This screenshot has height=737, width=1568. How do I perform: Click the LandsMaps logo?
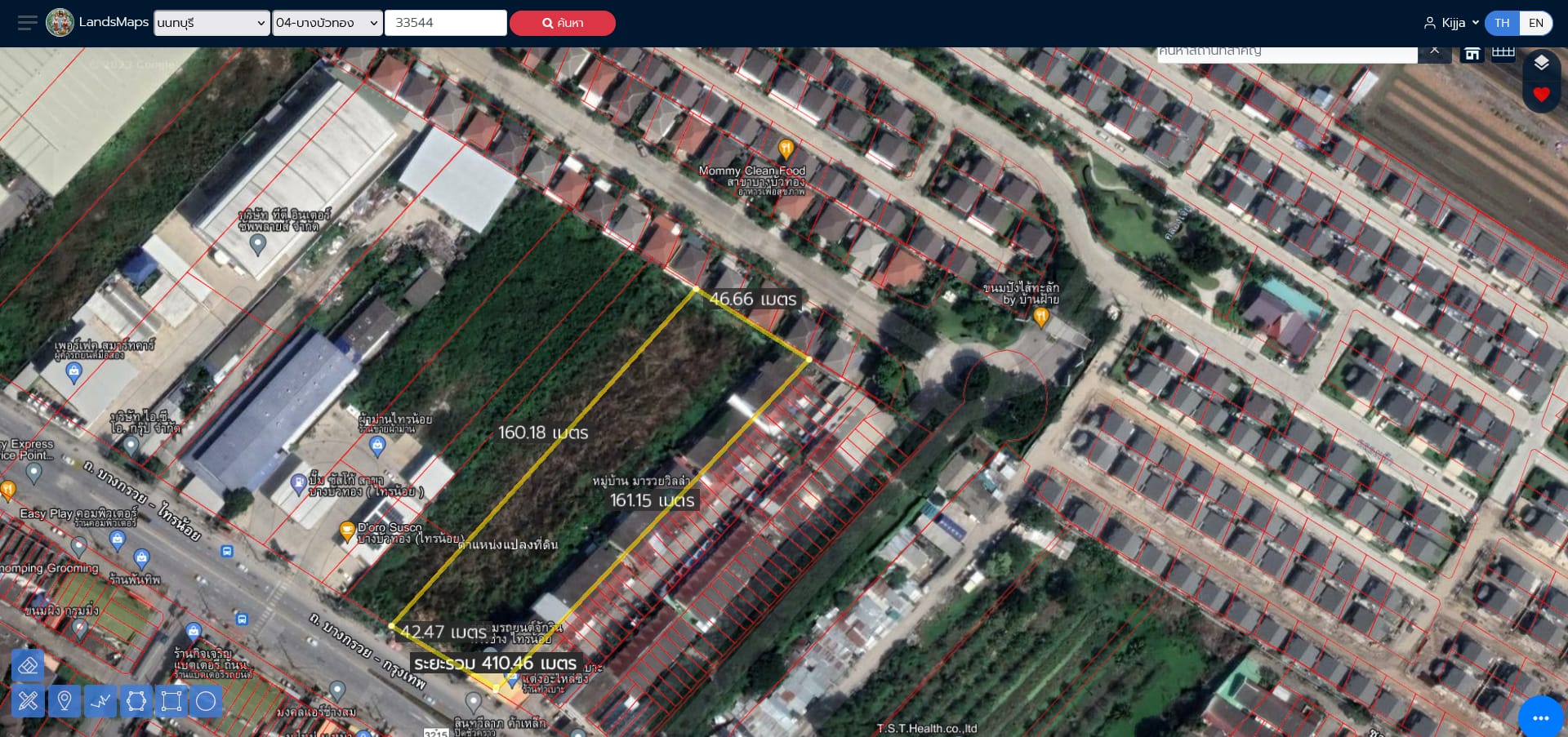coord(97,22)
